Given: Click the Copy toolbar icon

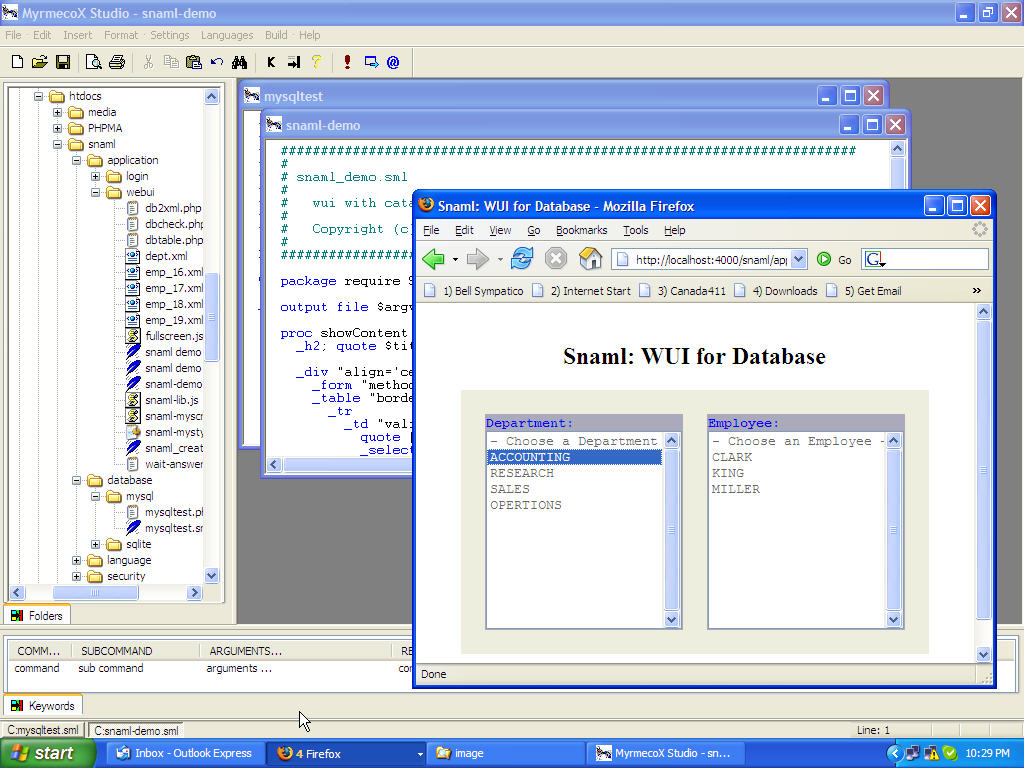Looking at the screenshot, I should tap(171, 62).
